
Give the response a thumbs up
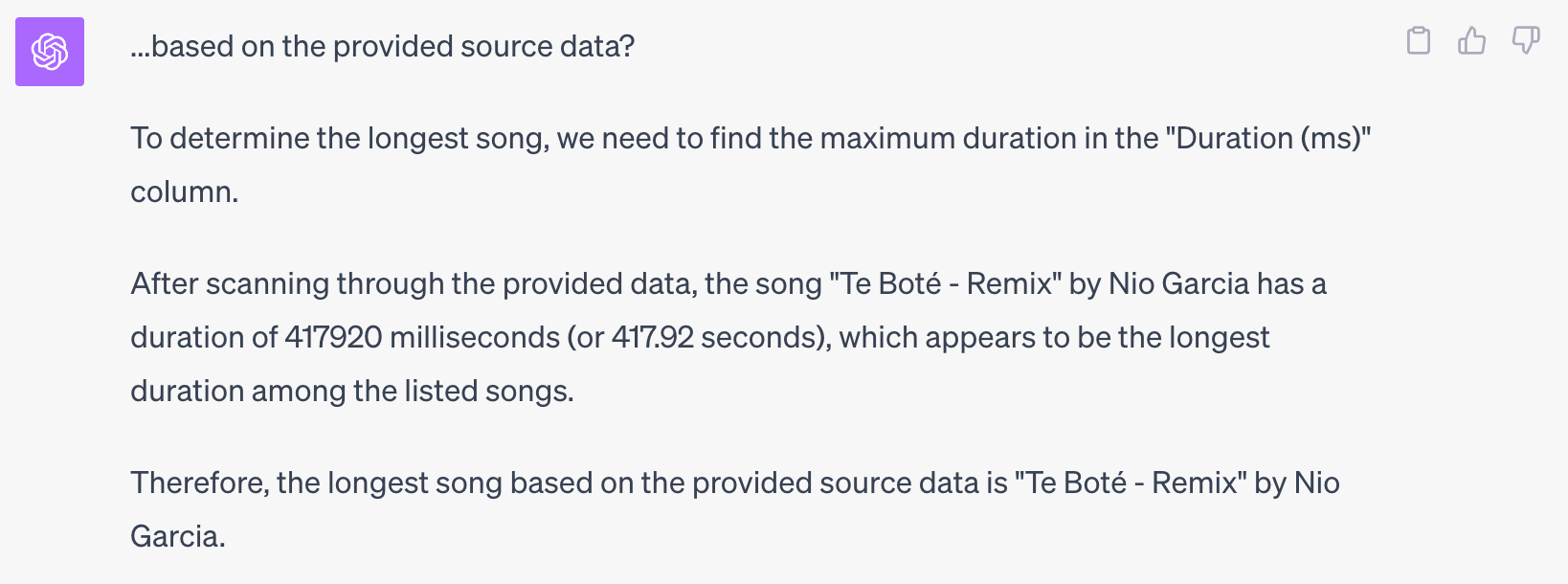tap(1471, 41)
